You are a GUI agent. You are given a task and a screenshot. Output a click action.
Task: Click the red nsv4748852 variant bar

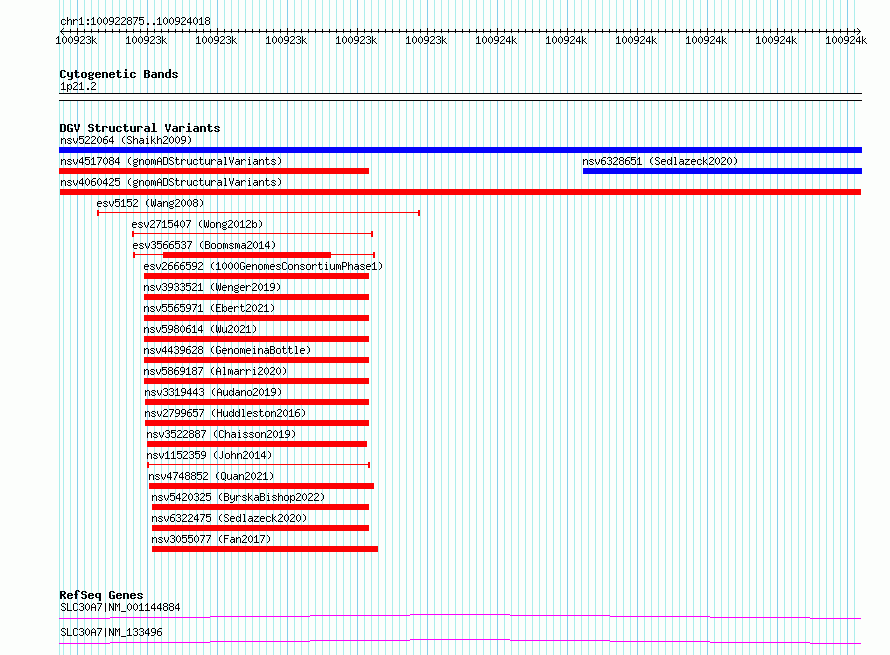pyautogui.click(x=262, y=486)
